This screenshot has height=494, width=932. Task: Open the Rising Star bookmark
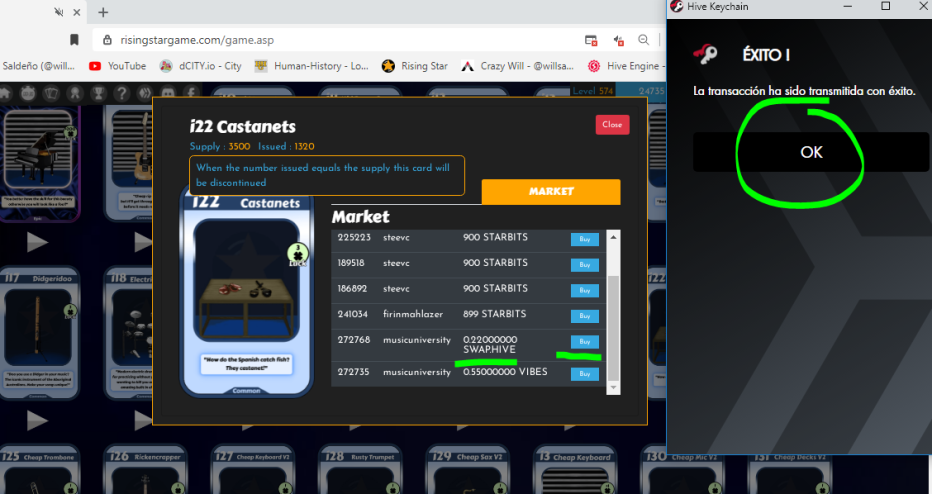(415, 66)
